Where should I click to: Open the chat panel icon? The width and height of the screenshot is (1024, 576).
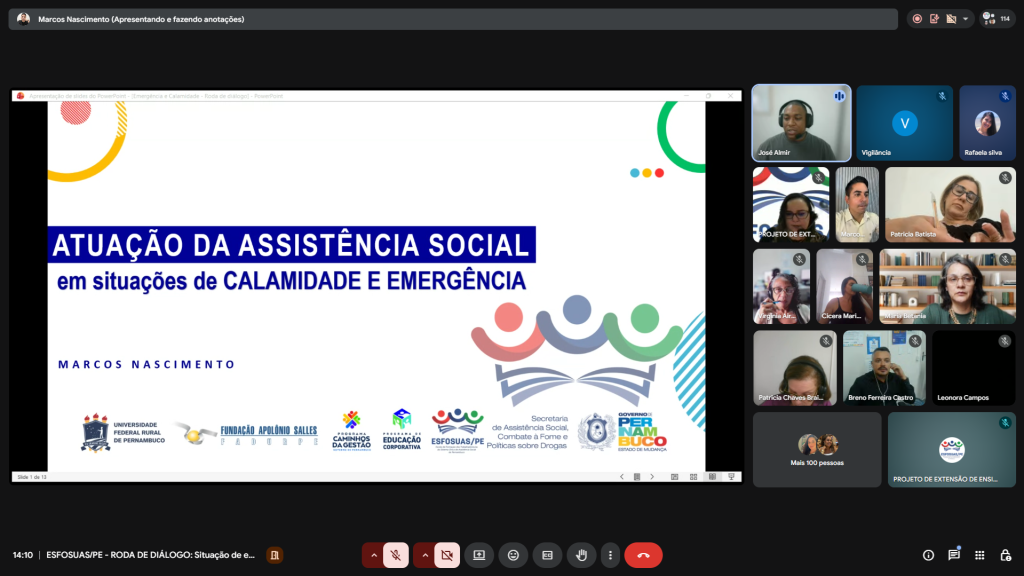tap(954, 555)
